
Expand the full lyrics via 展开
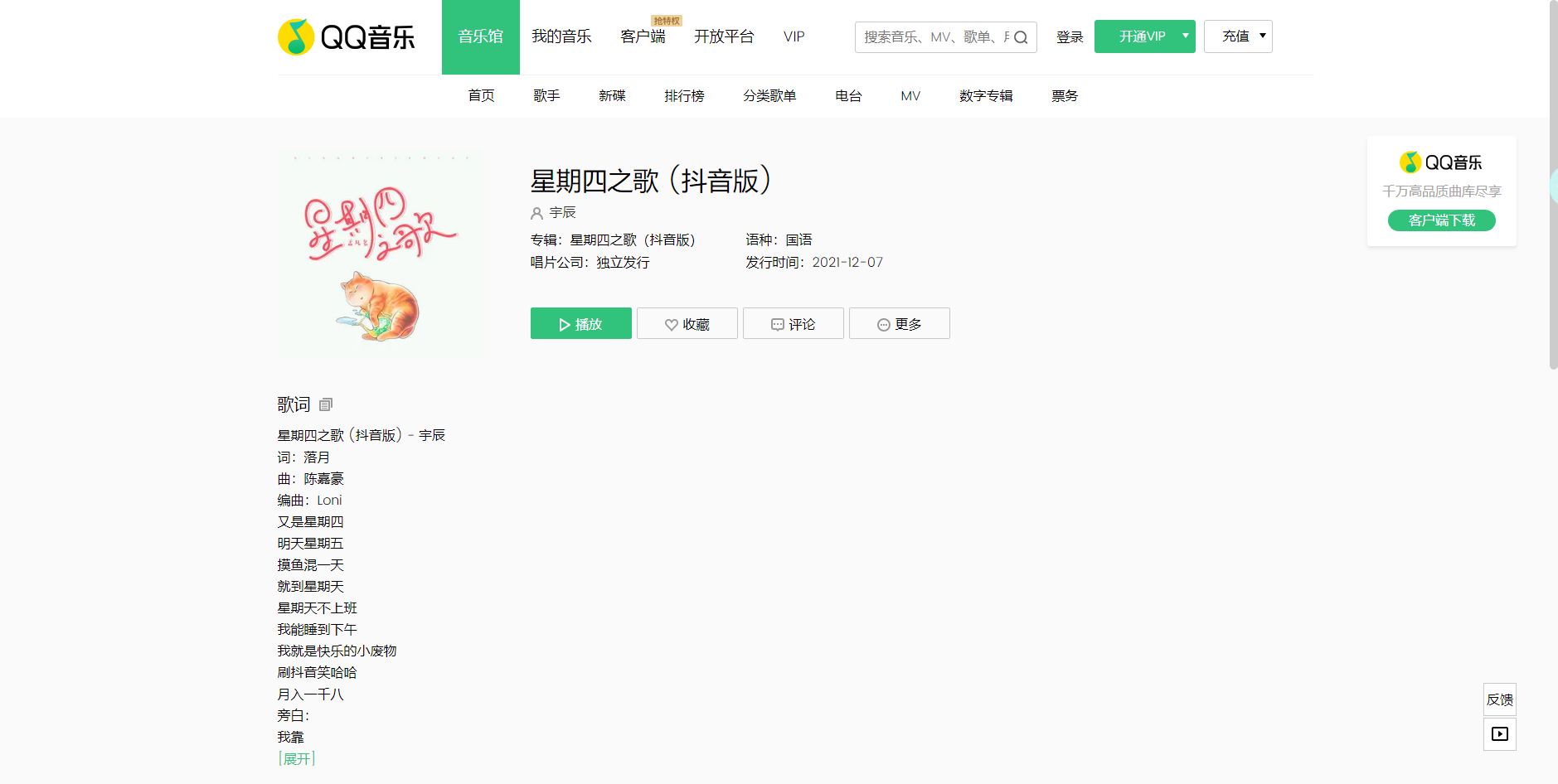[296, 757]
